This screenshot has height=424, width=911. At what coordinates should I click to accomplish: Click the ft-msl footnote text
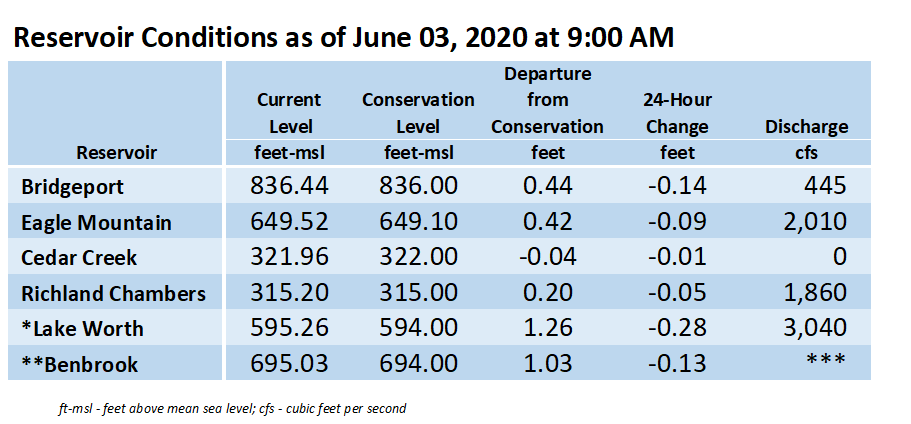(x=232, y=408)
